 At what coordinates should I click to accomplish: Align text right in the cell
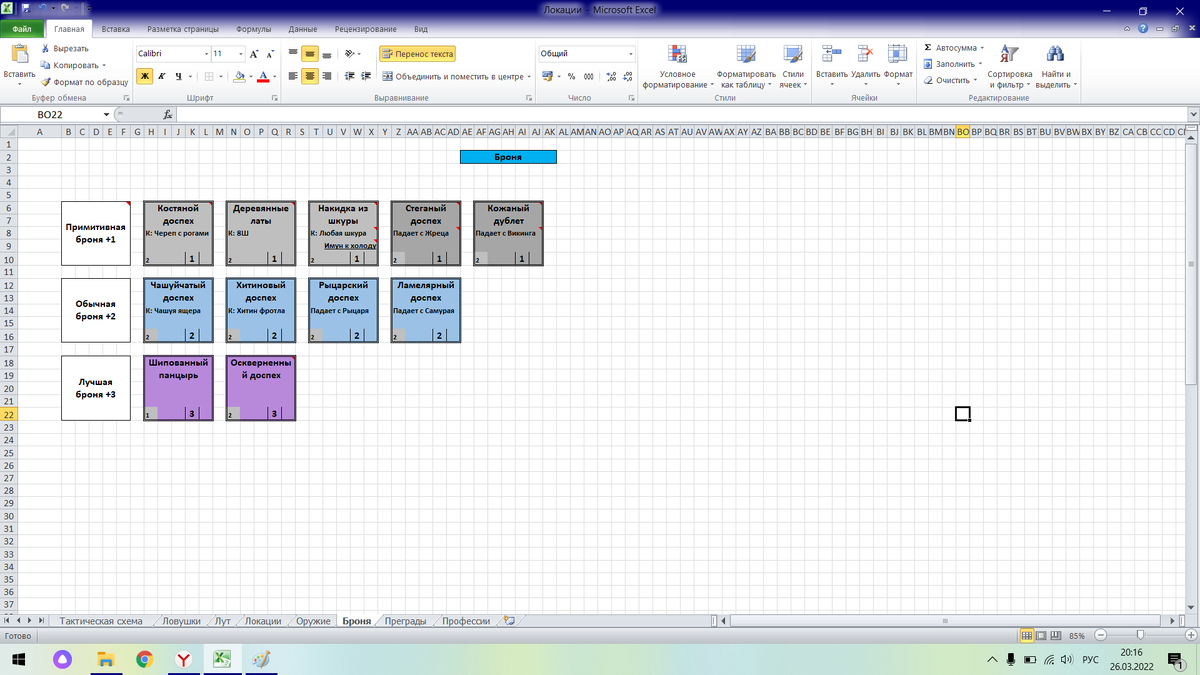pos(327,76)
